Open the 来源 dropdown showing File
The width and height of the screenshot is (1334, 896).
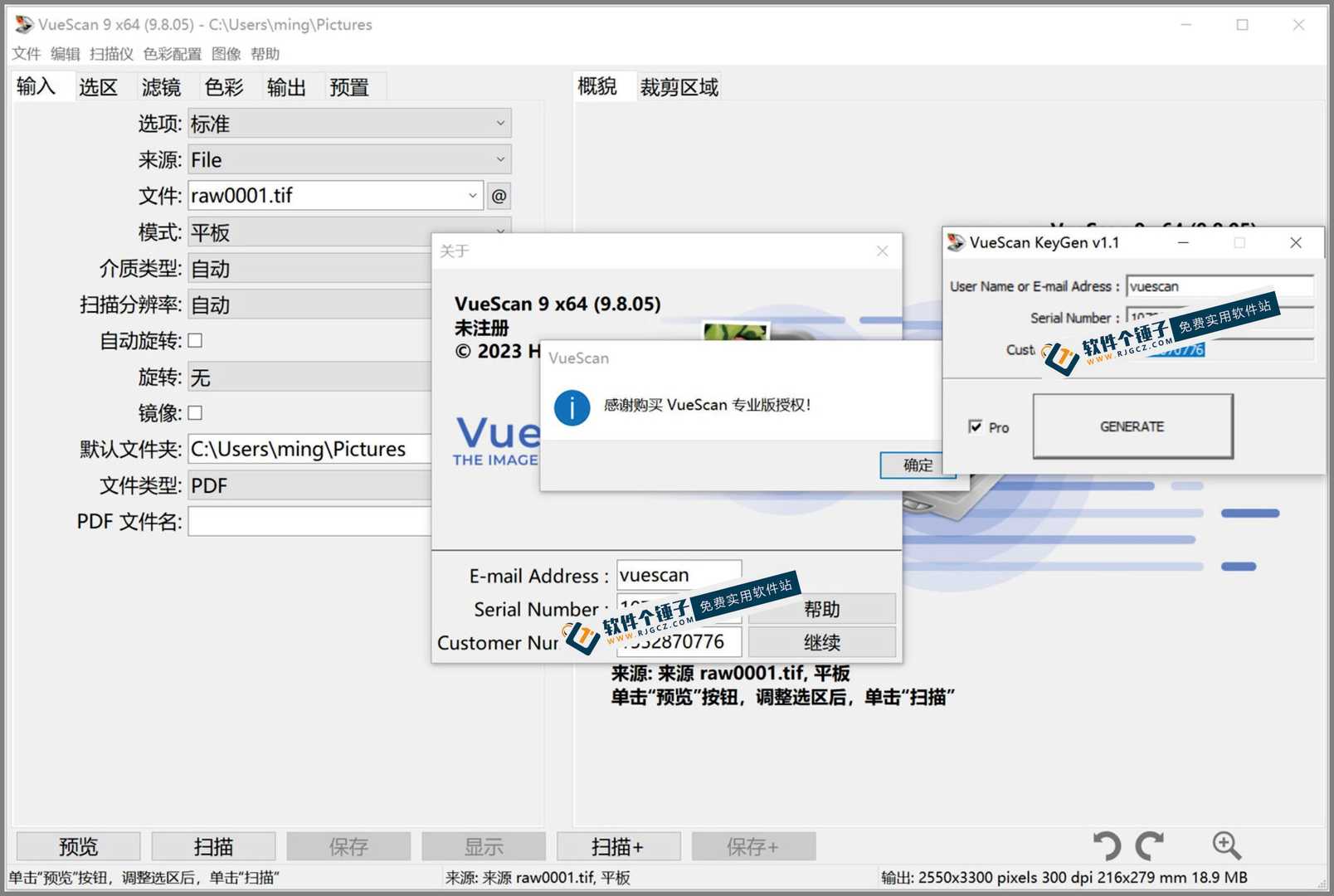click(349, 159)
